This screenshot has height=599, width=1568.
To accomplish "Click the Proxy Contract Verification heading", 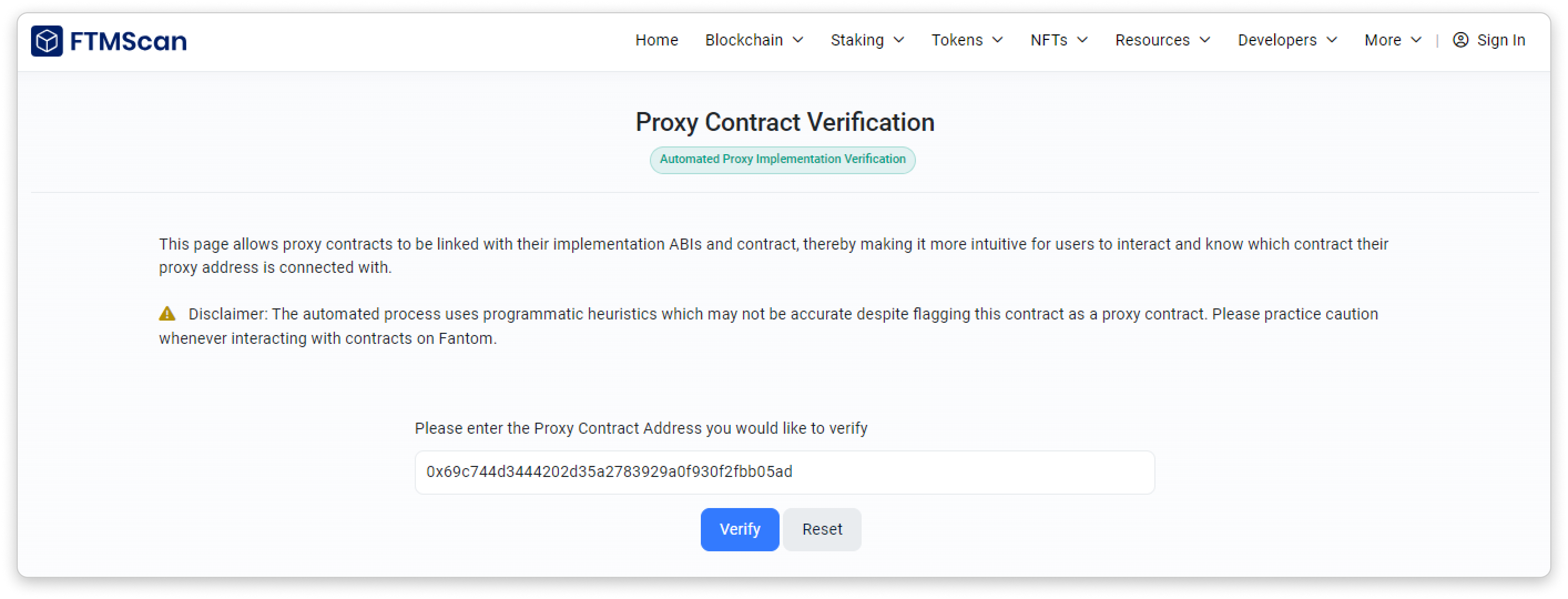I will pos(785,123).
